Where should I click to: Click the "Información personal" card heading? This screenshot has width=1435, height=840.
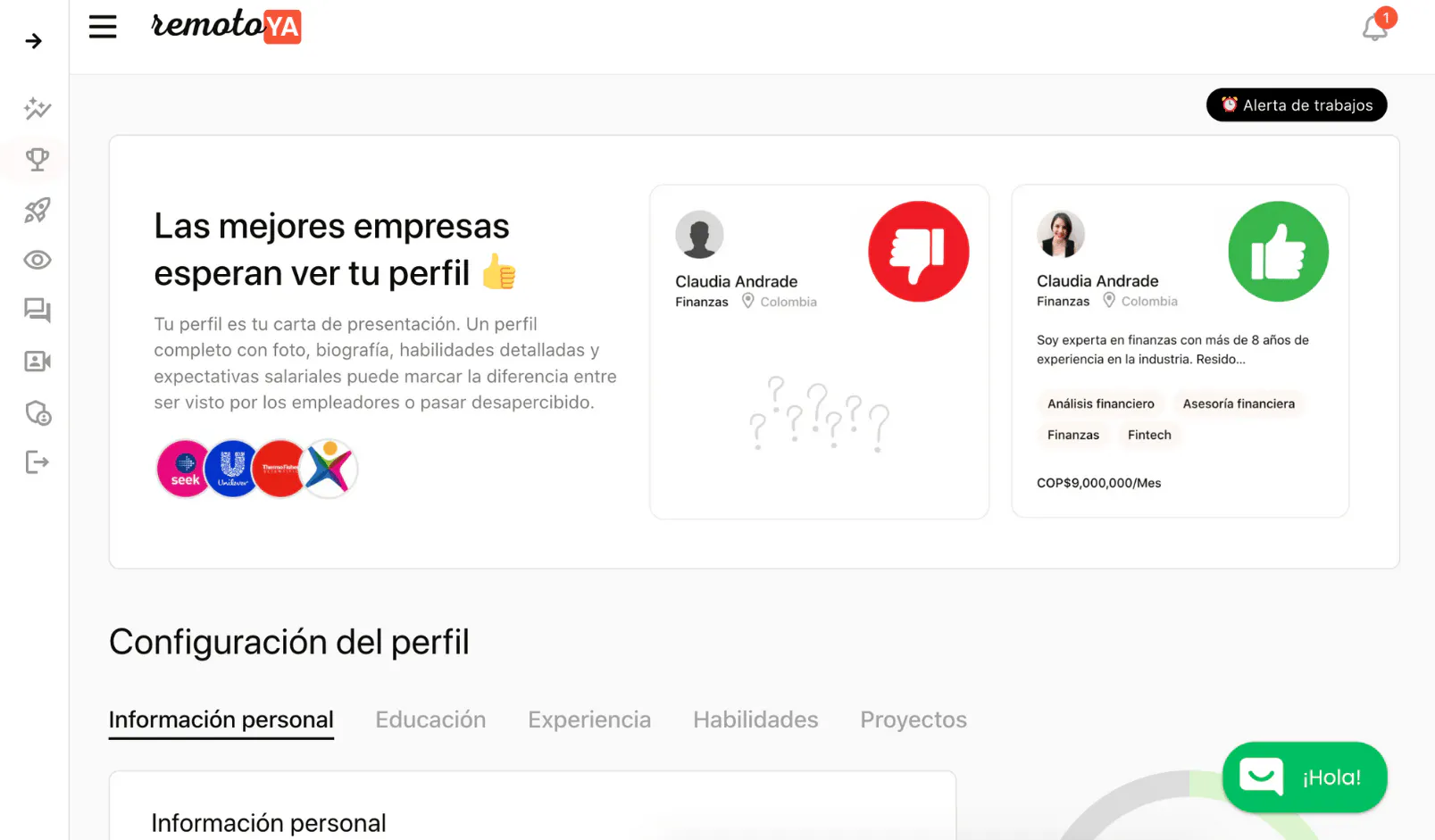coord(269,823)
